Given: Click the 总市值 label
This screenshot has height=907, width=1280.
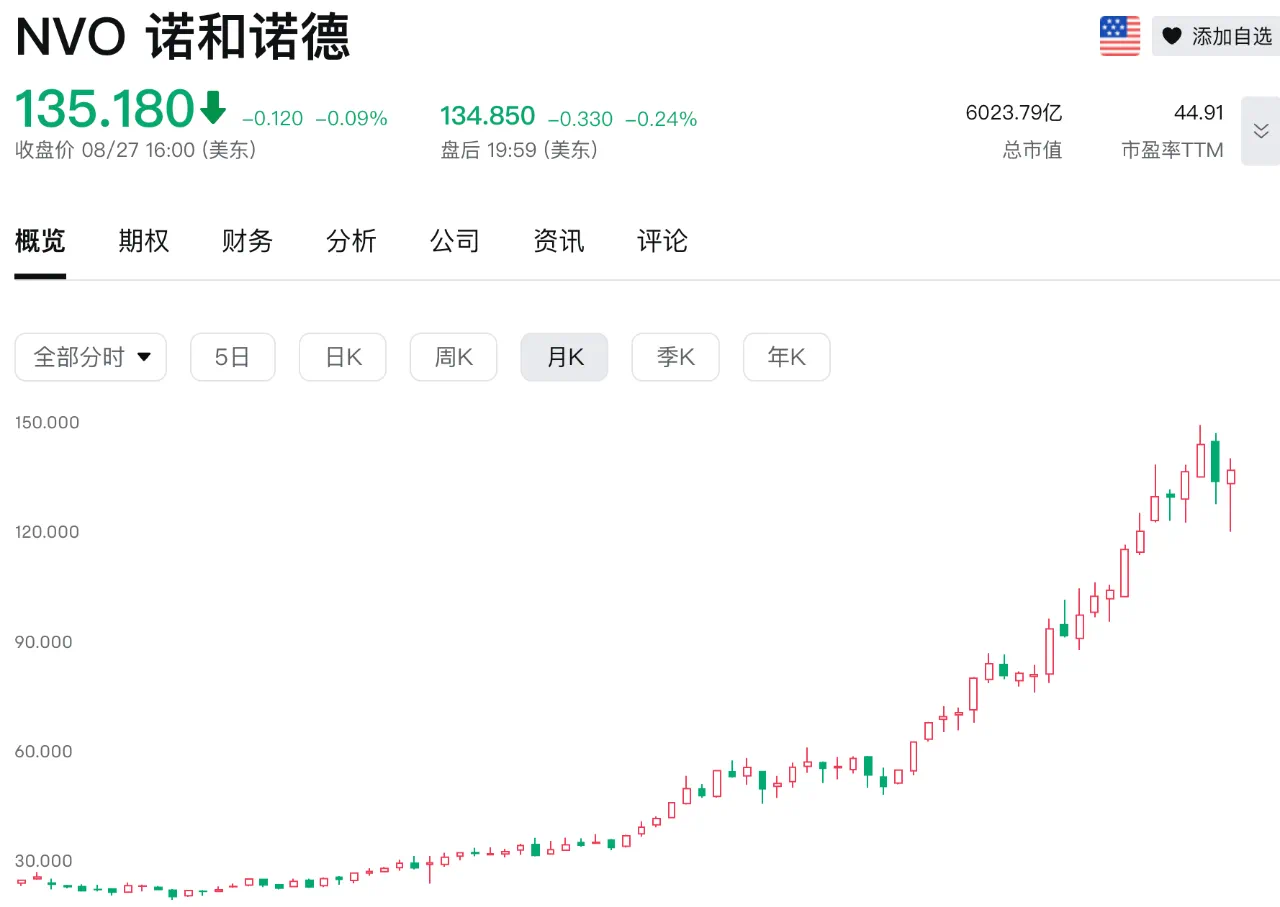Looking at the screenshot, I should coord(1033,150).
